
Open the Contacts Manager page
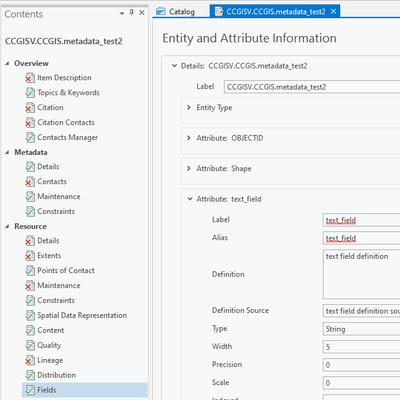point(68,137)
